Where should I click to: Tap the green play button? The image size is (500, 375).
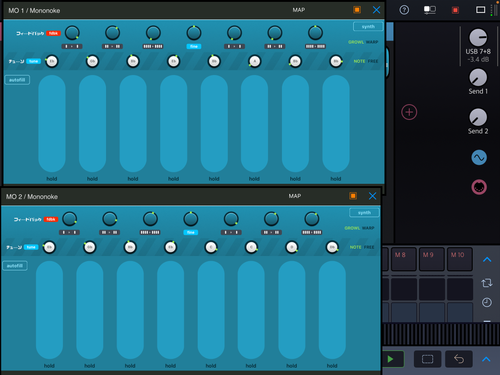coord(391,359)
